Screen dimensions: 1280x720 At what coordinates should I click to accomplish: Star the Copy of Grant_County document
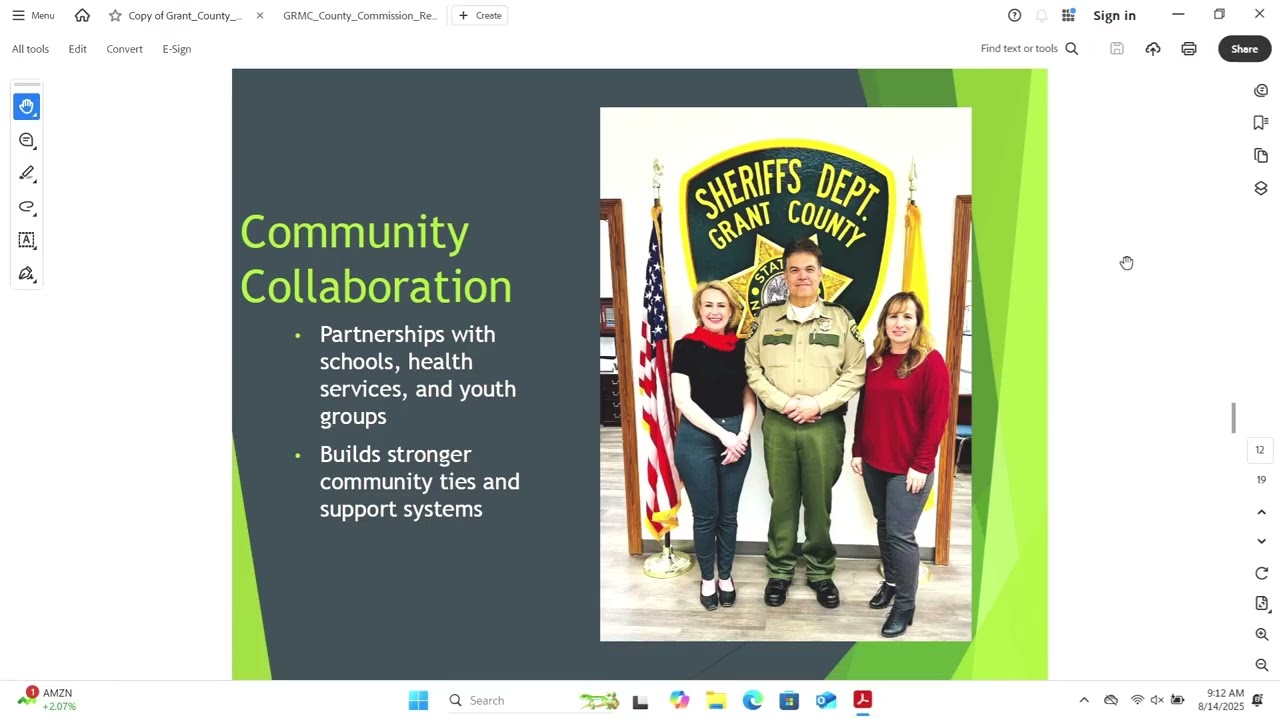pos(115,15)
